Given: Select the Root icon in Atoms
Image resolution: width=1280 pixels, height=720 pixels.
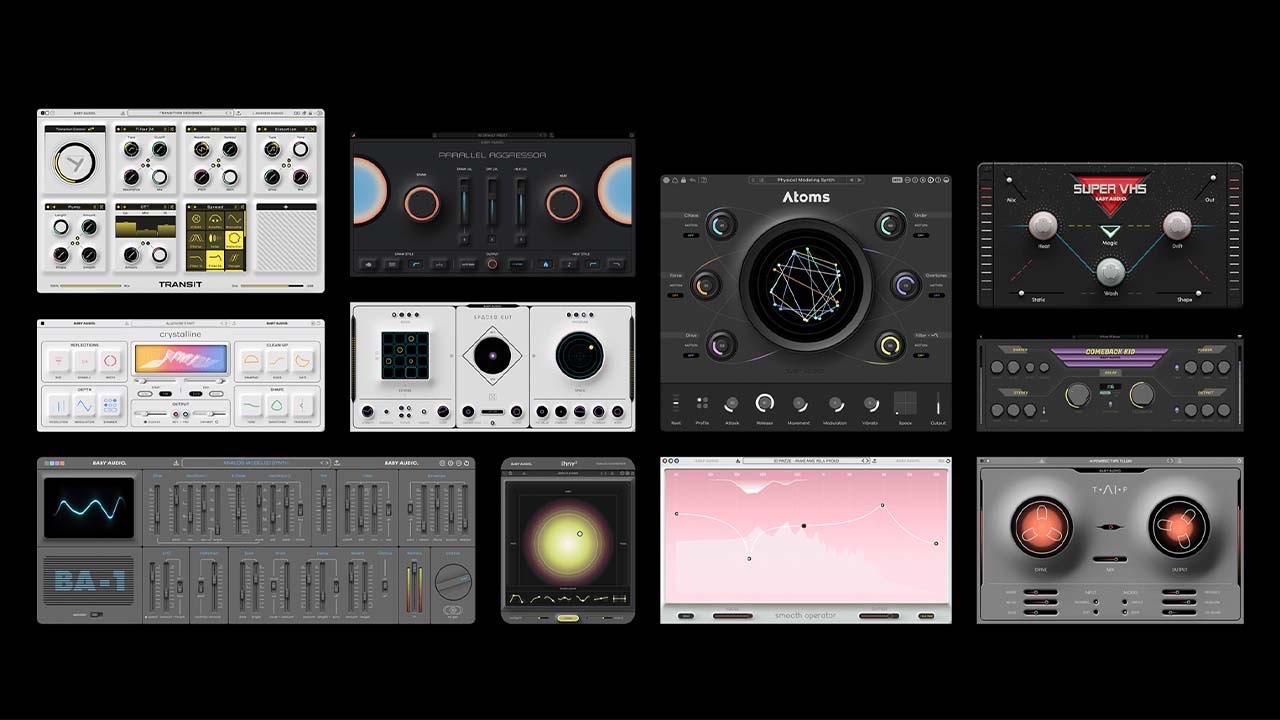Looking at the screenshot, I should [676, 403].
